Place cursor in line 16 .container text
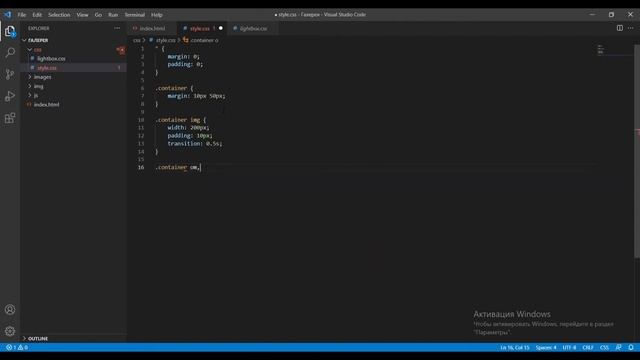Viewport: 640px width, 360px height. tap(171, 167)
